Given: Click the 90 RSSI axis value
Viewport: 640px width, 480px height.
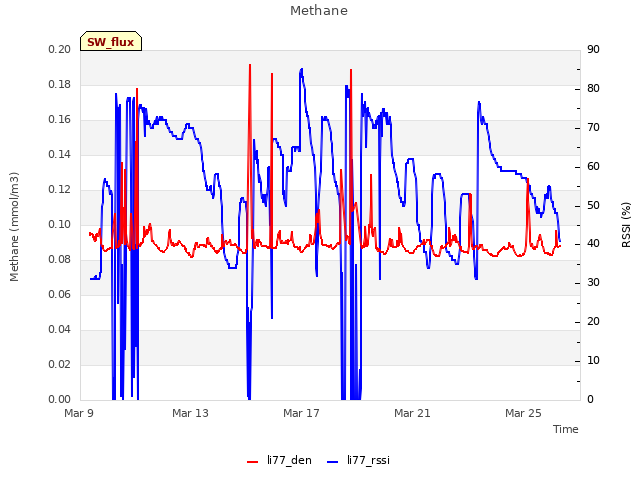Looking at the screenshot, I should [x=593, y=49].
